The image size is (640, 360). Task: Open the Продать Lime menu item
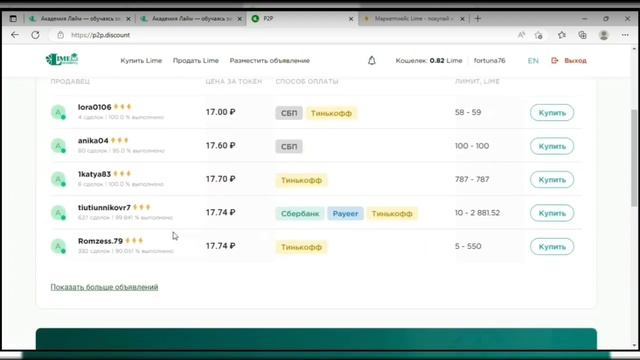196,61
